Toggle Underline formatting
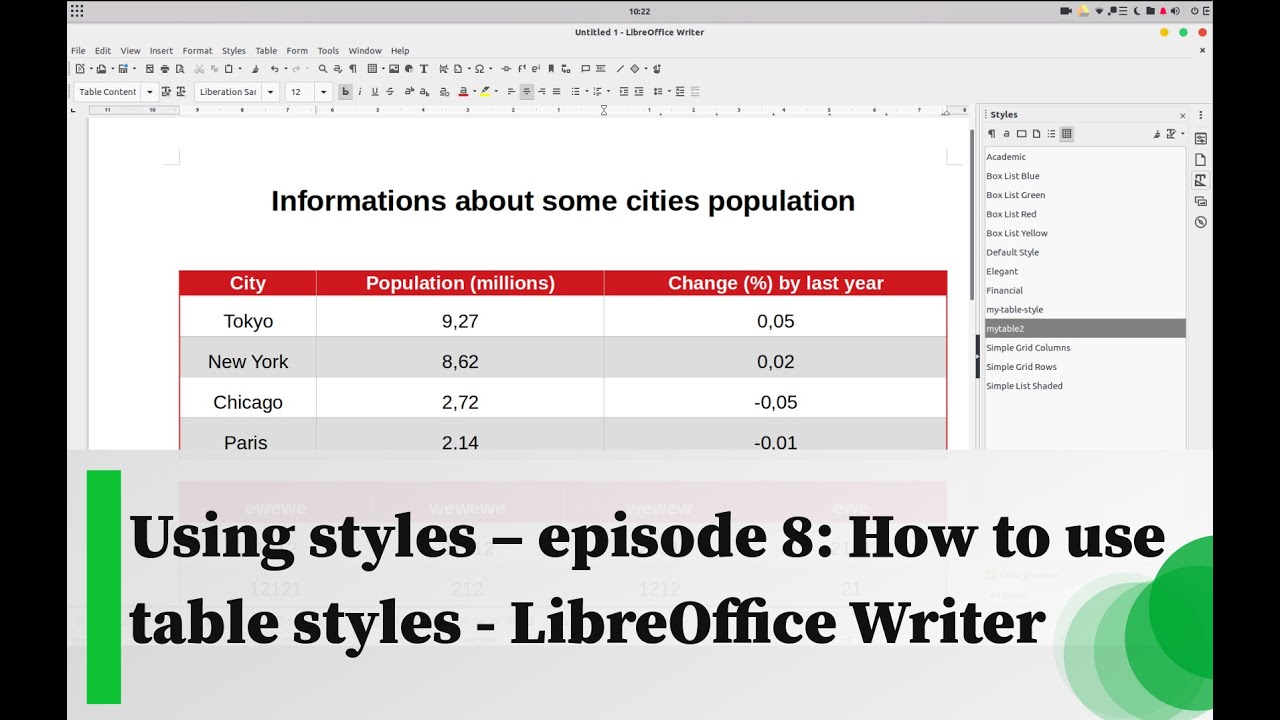The width and height of the screenshot is (1280, 720). click(375, 92)
